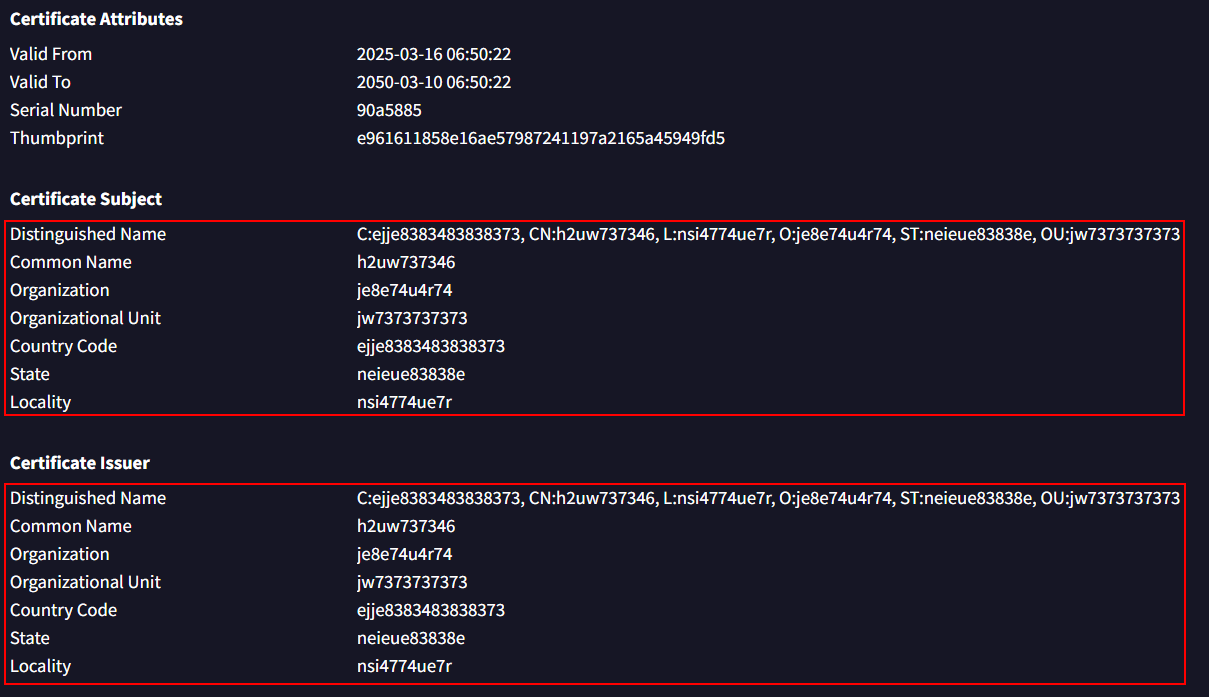Click the Subject Country Code value
Screen dimensions: 1209x697
tap(431, 346)
